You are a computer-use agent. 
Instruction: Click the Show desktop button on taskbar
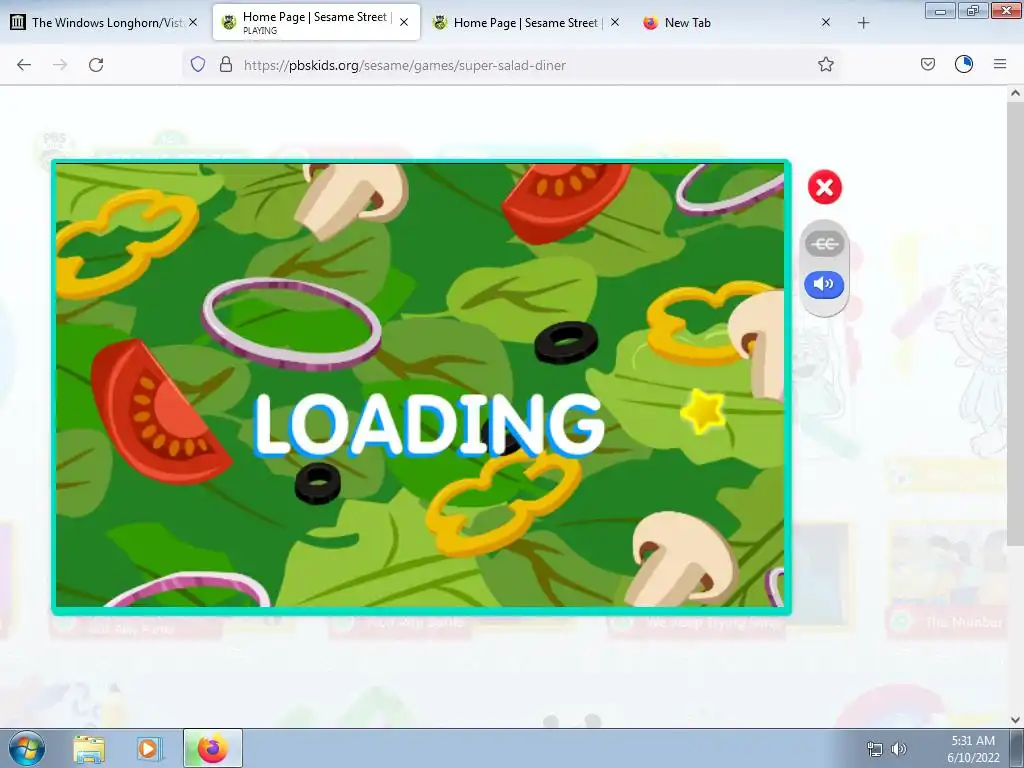[x=1018, y=748]
